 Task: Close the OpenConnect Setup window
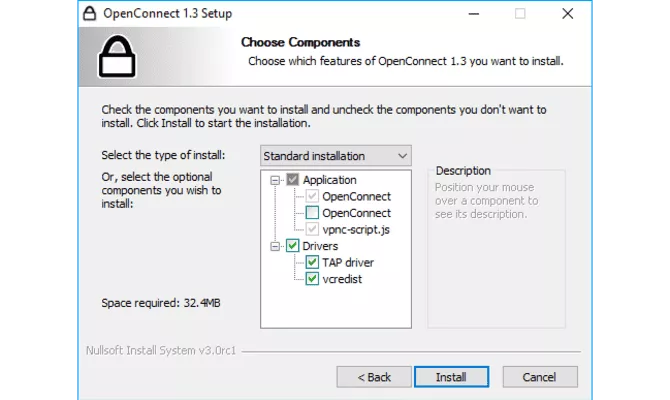pyautogui.click(x=568, y=14)
